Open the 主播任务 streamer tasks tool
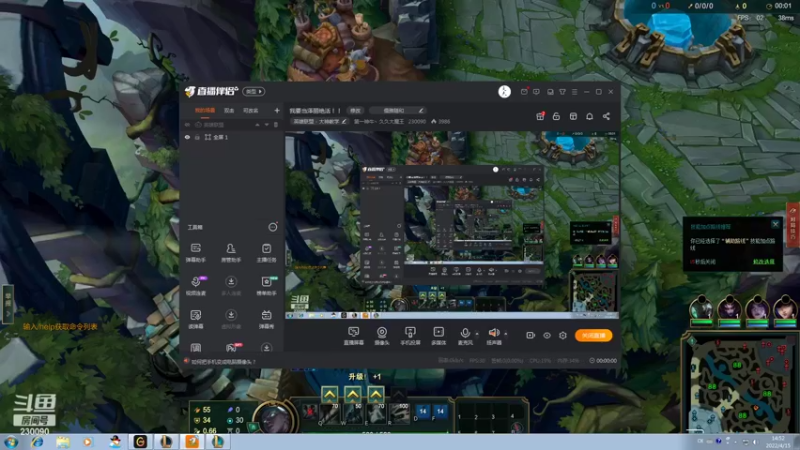Viewport: 800px width, 450px height. (x=266, y=252)
